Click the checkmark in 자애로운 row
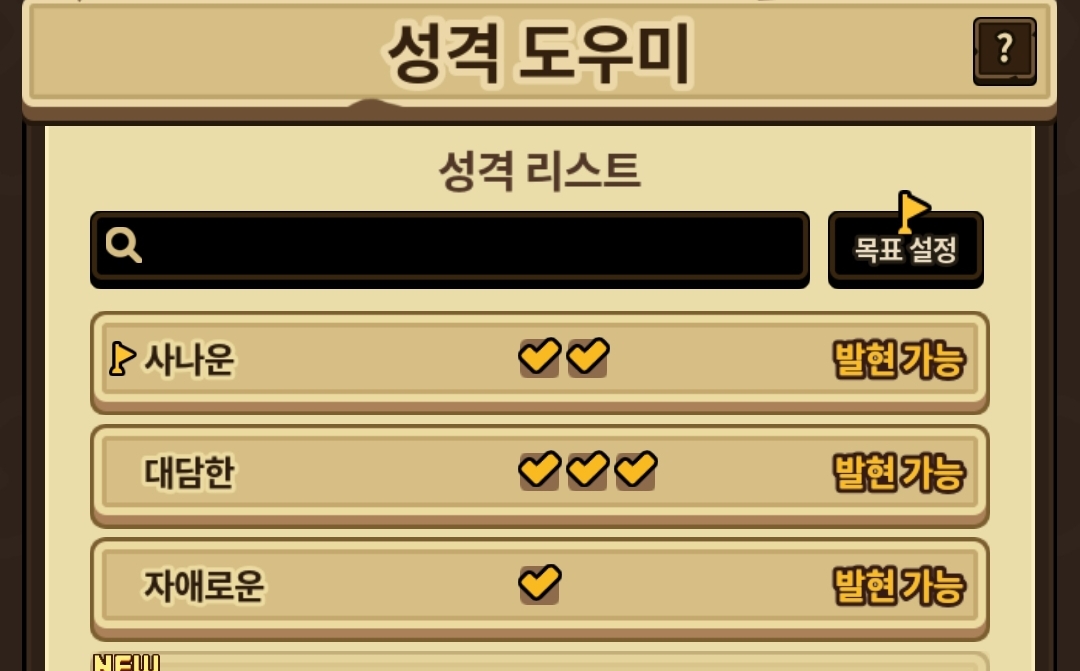The height and width of the screenshot is (671, 1080). click(x=539, y=584)
